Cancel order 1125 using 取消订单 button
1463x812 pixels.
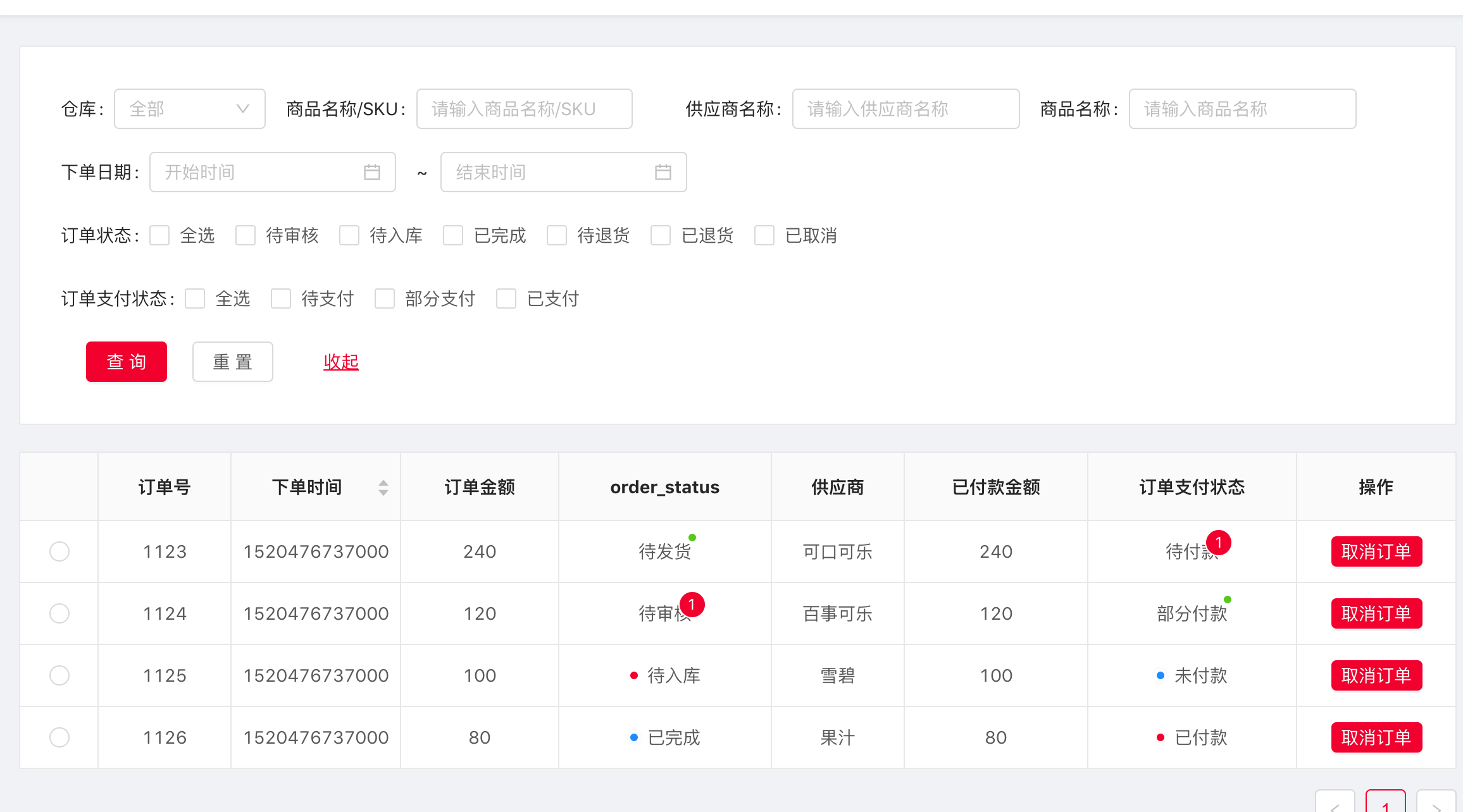1376,675
